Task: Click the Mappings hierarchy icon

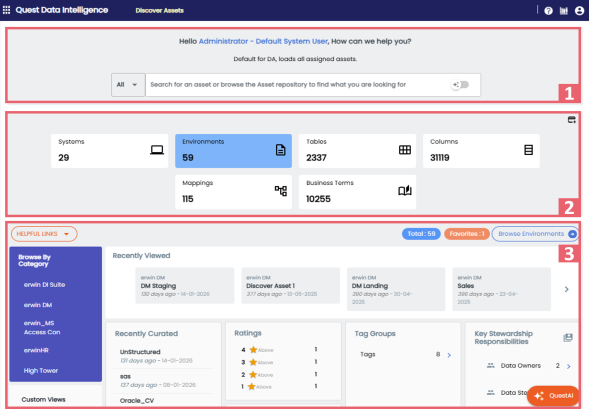Action: point(281,191)
